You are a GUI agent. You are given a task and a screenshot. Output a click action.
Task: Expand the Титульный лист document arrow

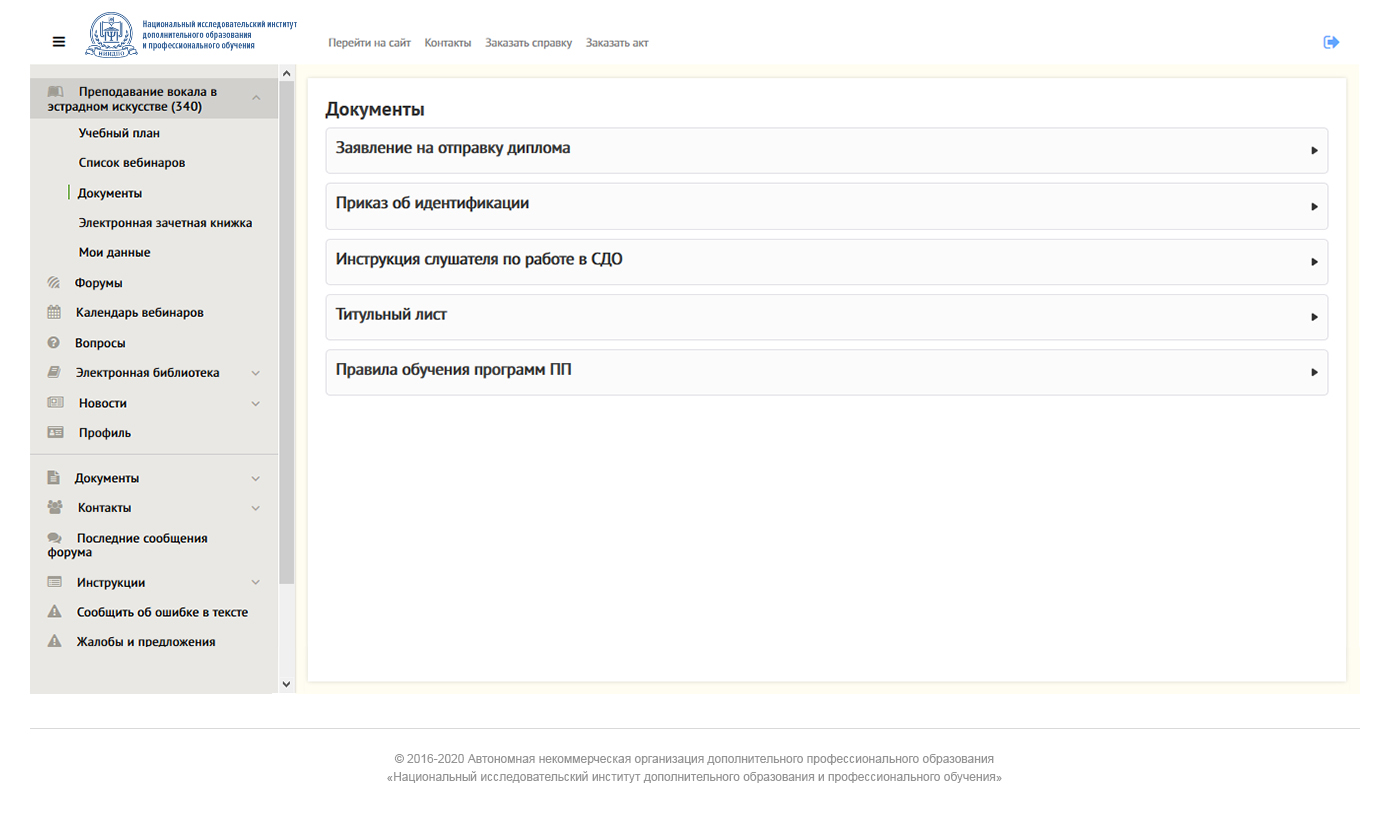(x=1314, y=317)
